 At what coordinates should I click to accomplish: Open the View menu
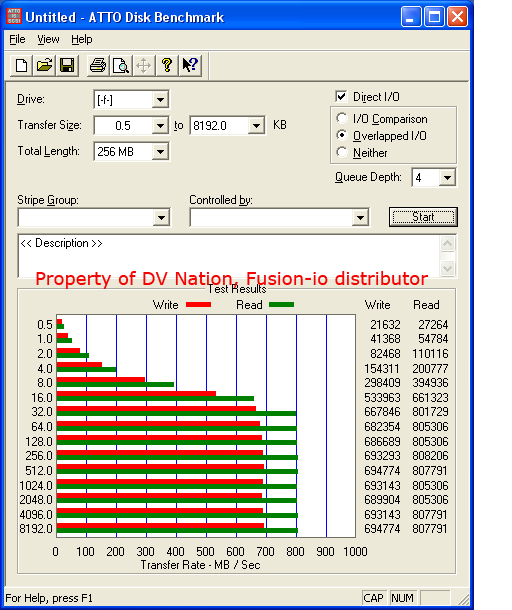[x=48, y=39]
